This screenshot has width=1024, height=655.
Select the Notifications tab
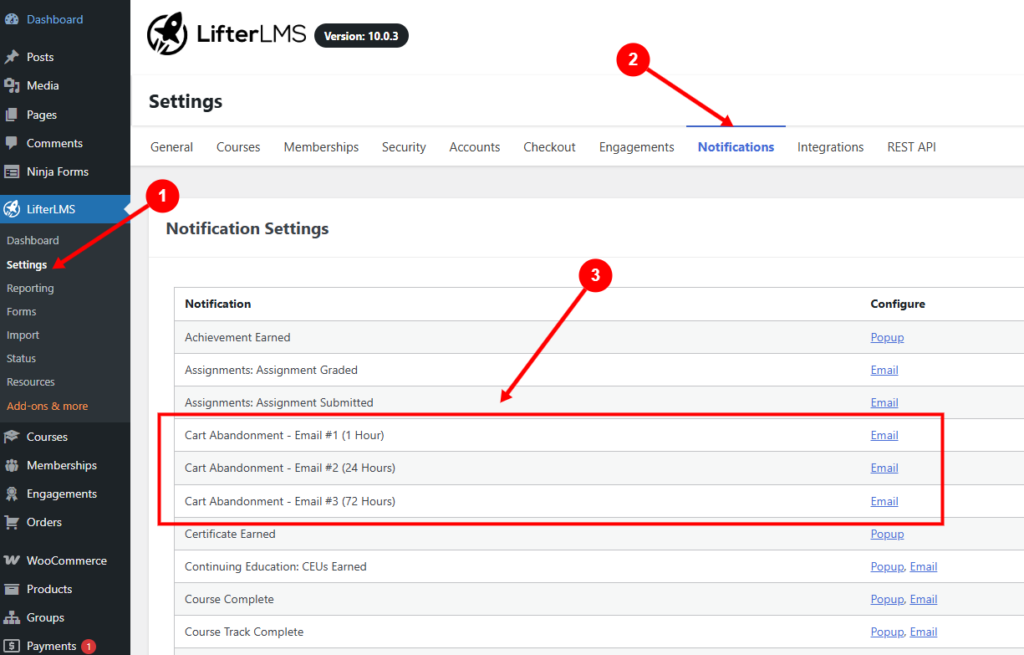(x=736, y=147)
